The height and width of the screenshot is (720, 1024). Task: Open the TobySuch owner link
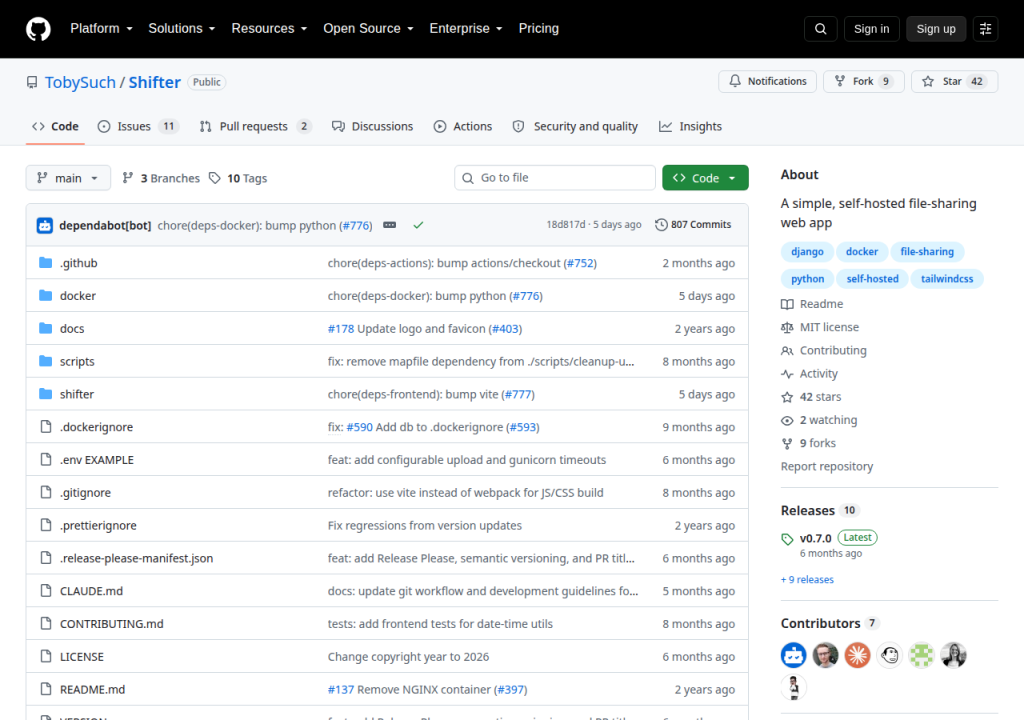(x=80, y=82)
